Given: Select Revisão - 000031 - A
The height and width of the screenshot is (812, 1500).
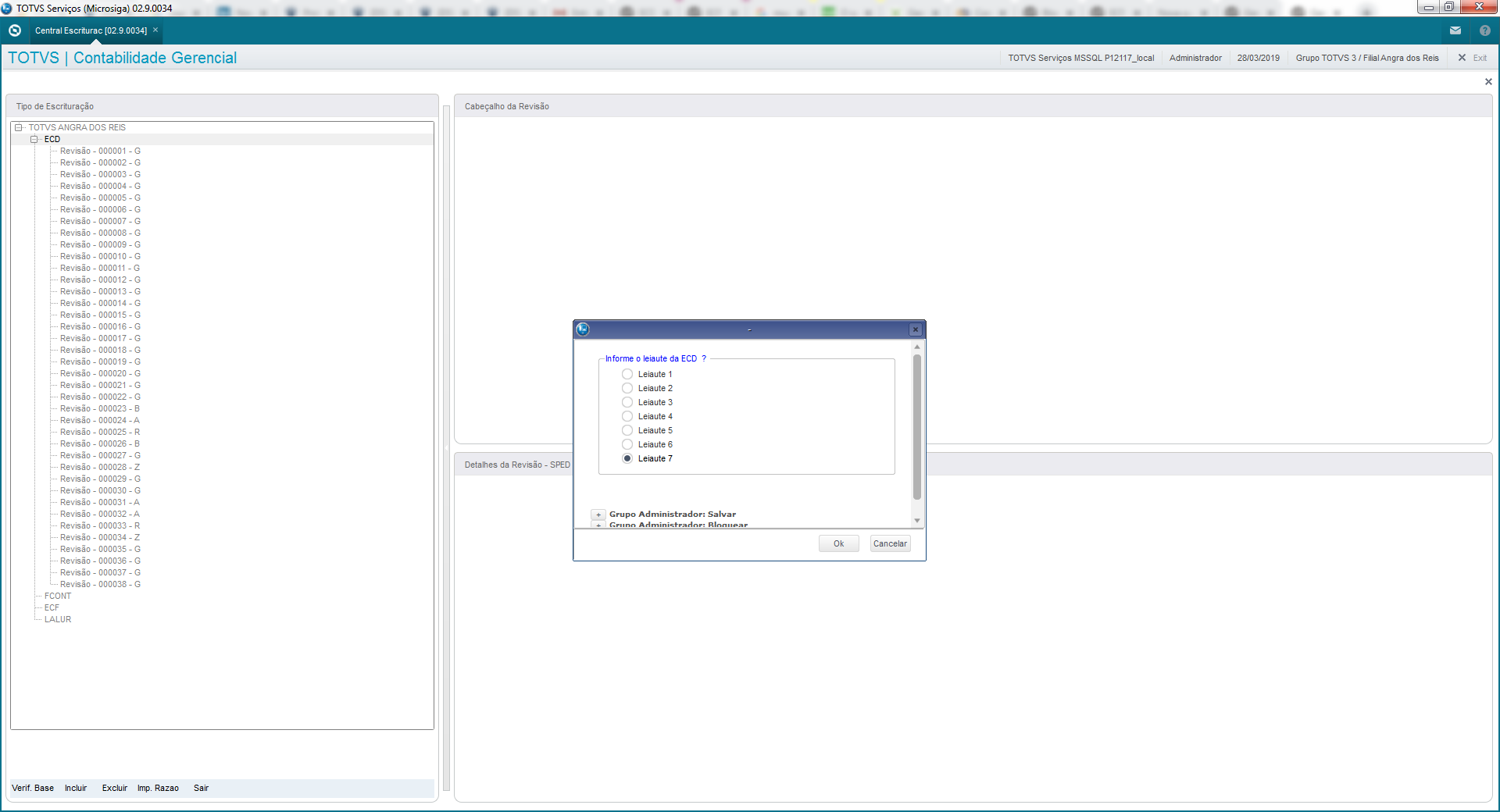Looking at the screenshot, I should [x=100, y=502].
